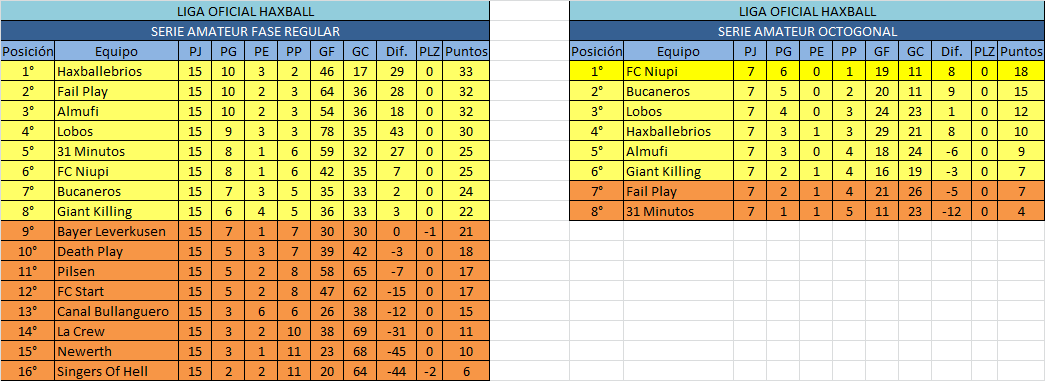
Task: Select FC Niupi points cell showing 18
Action: [x=1021, y=71]
